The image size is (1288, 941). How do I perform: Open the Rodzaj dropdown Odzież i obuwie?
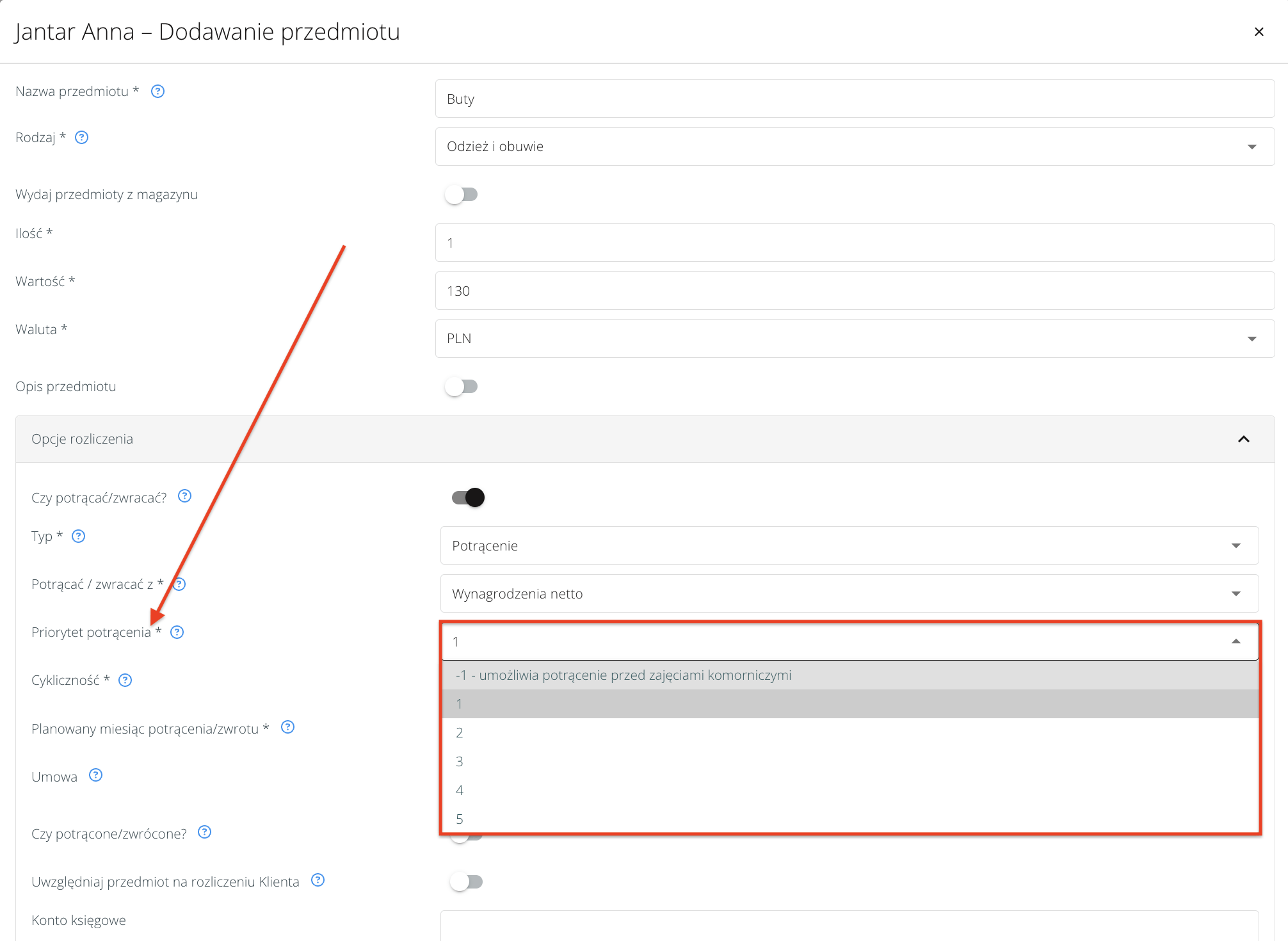855,147
